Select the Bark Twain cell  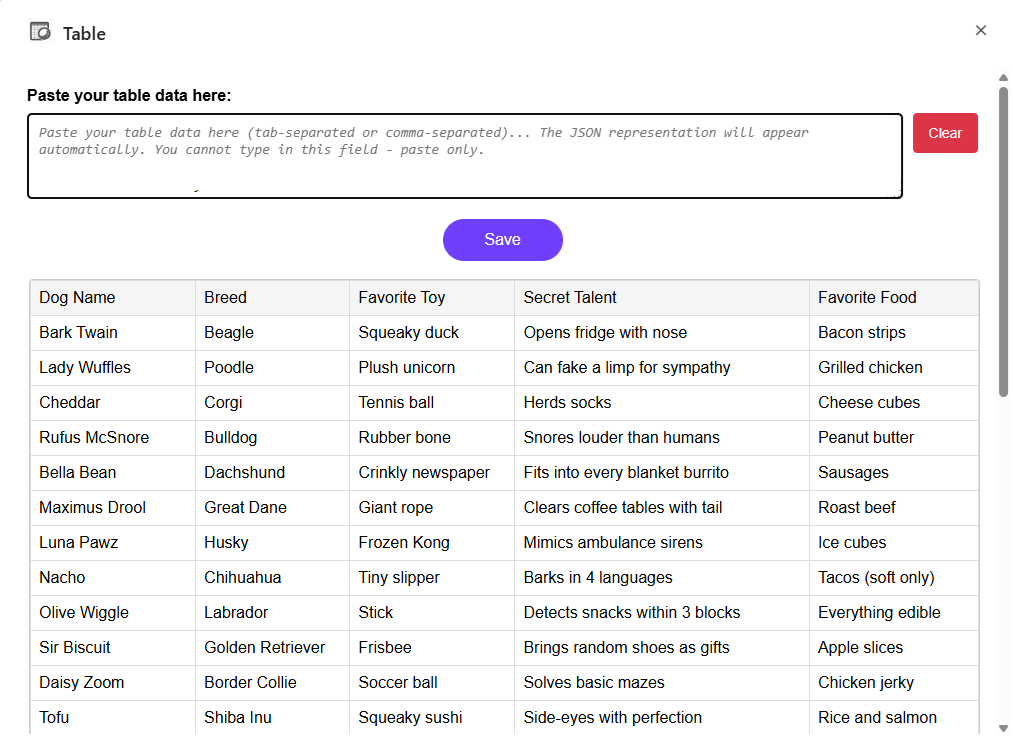pyautogui.click(x=78, y=332)
